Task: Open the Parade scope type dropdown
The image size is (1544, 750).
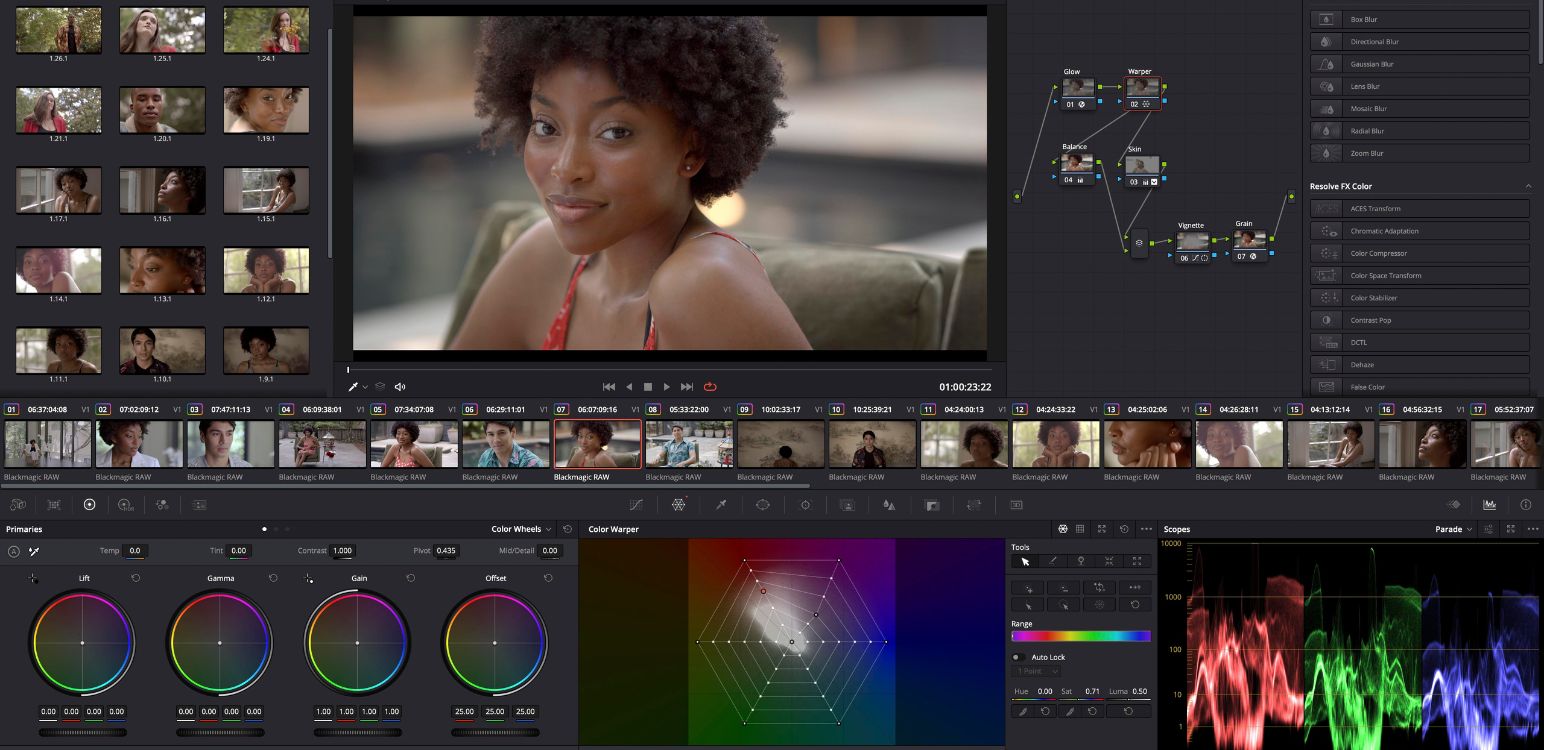Action: 1455,529
